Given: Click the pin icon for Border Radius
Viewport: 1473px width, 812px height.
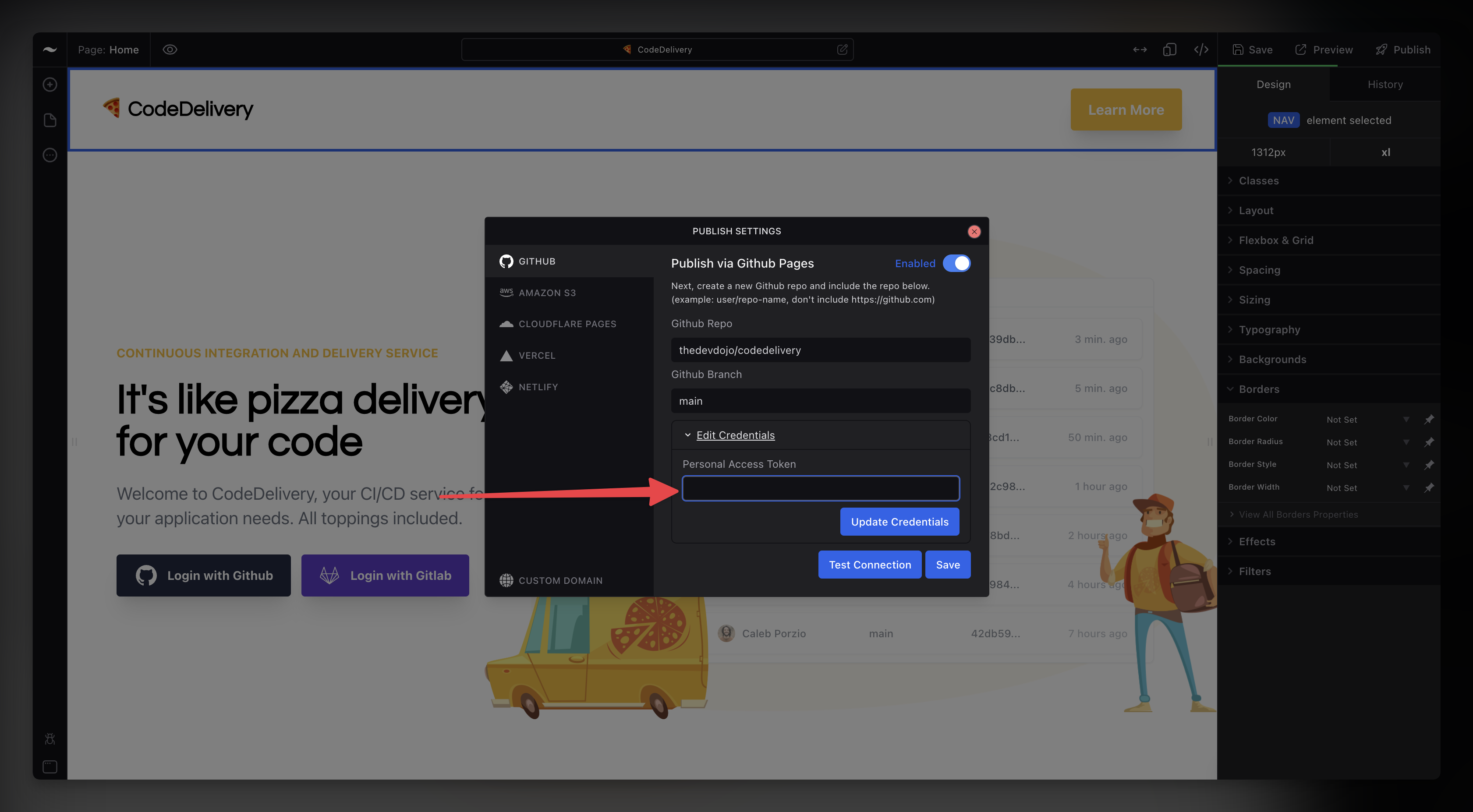Looking at the screenshot, I should click(1428, 442).
